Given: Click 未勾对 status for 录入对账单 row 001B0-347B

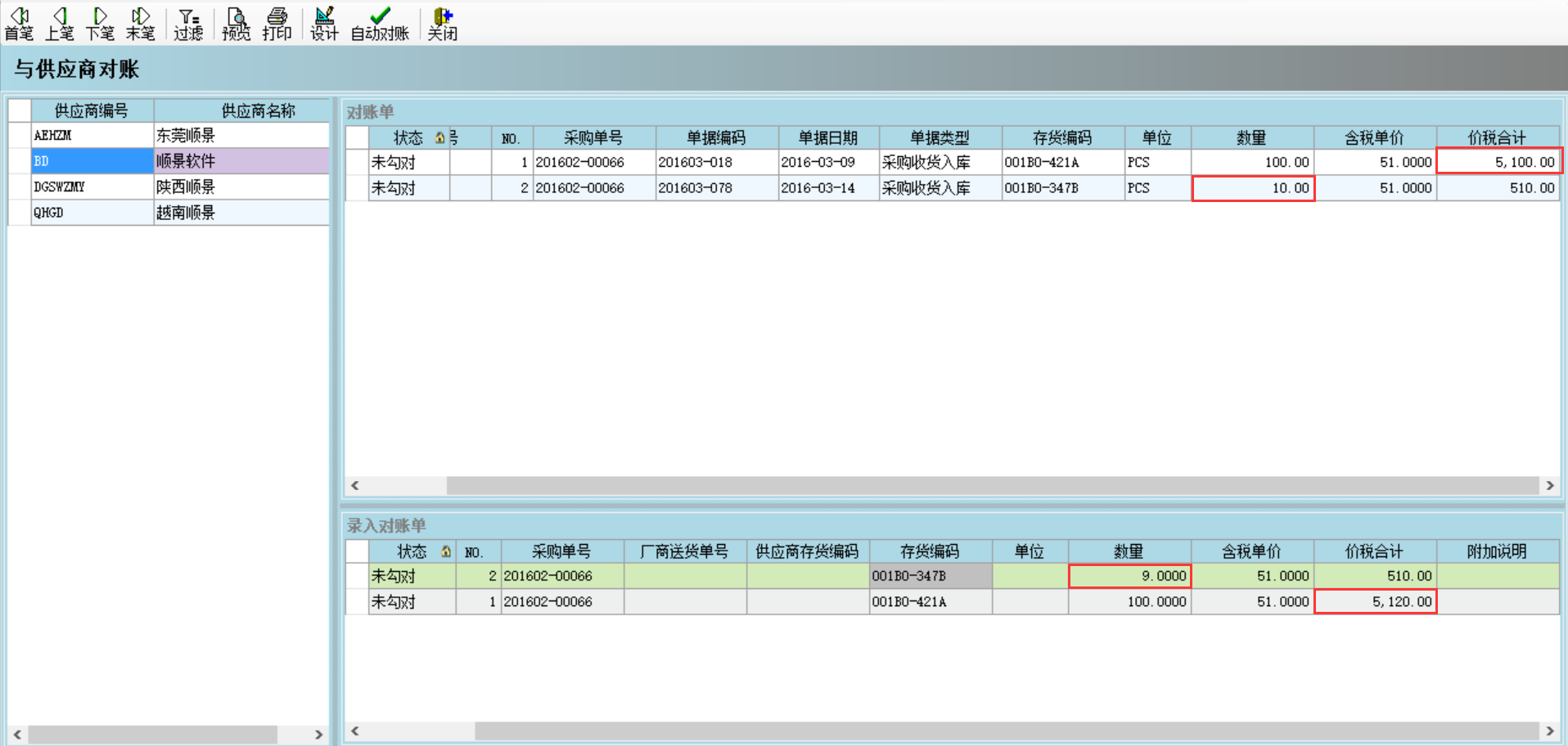Looking at the screenshot, I should [x=412, y=576].
